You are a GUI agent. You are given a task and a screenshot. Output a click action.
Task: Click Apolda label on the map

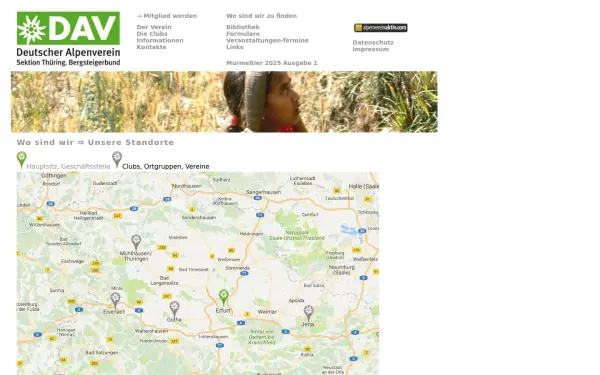pos(297,301)
